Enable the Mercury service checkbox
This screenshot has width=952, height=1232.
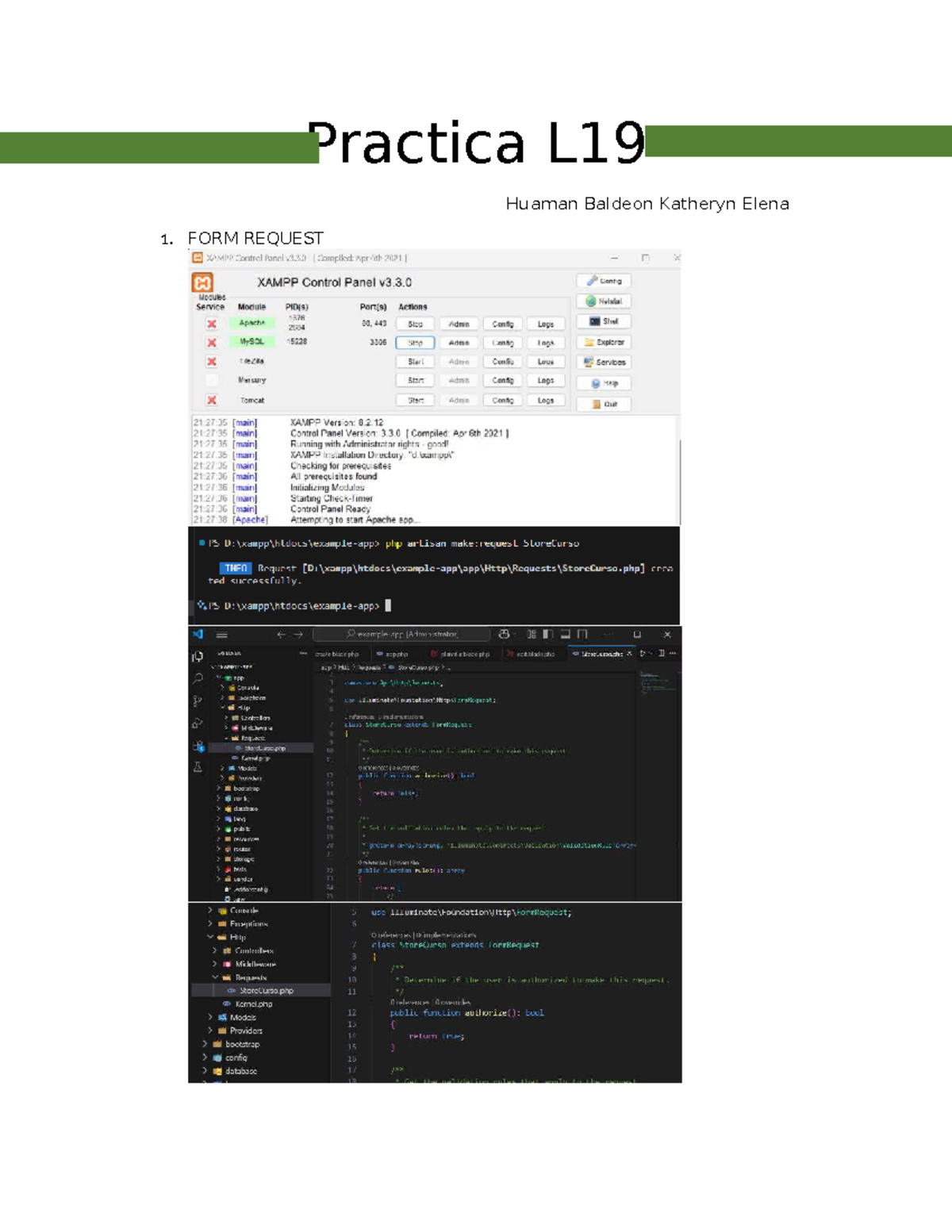(x=211, y=379)
